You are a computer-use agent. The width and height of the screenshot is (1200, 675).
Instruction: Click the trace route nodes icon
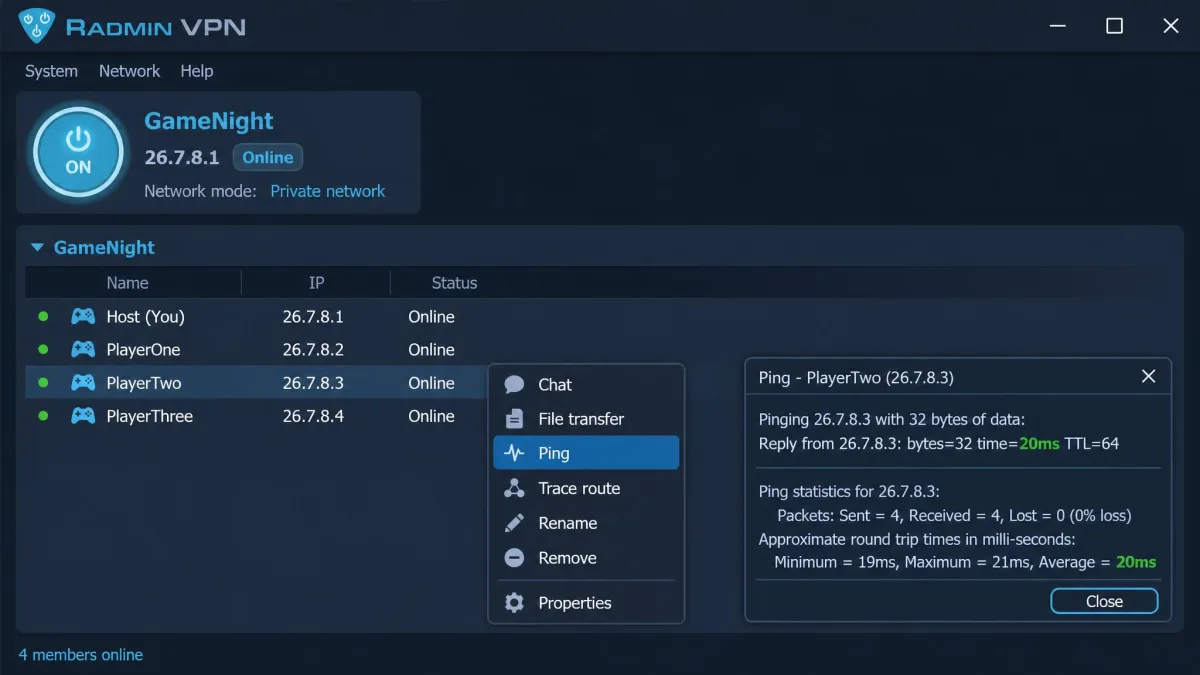click(x=514, y=488)
